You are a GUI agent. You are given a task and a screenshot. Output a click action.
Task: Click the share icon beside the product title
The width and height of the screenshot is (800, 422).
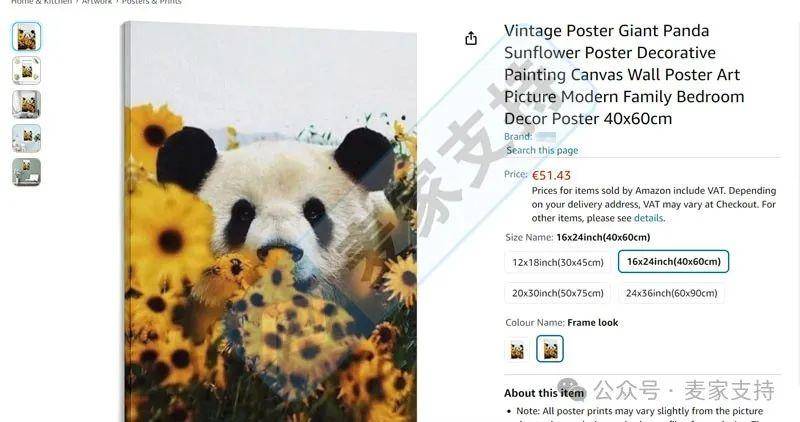coord(471,38)
